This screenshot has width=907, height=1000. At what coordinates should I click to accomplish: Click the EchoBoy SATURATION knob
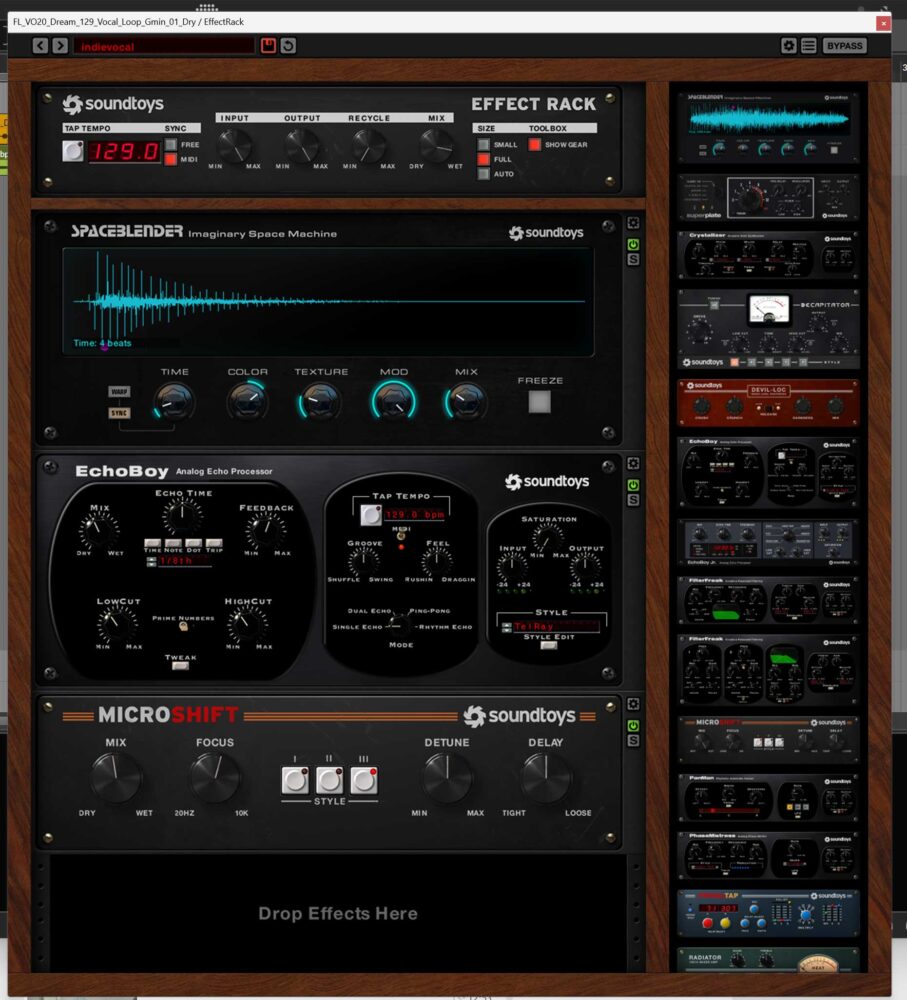[x=548, y=539]
